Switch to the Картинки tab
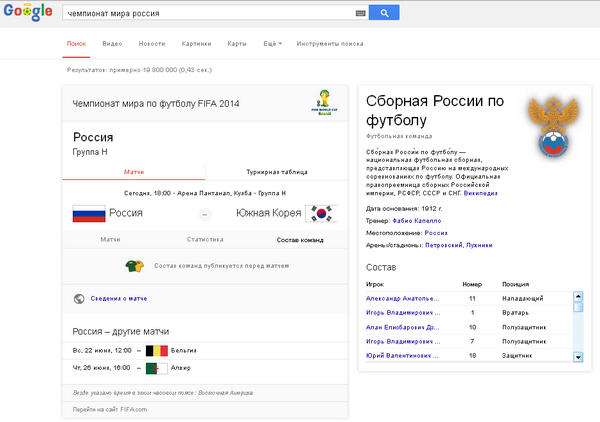Screen dimensions: 600x422 [196, 44]
